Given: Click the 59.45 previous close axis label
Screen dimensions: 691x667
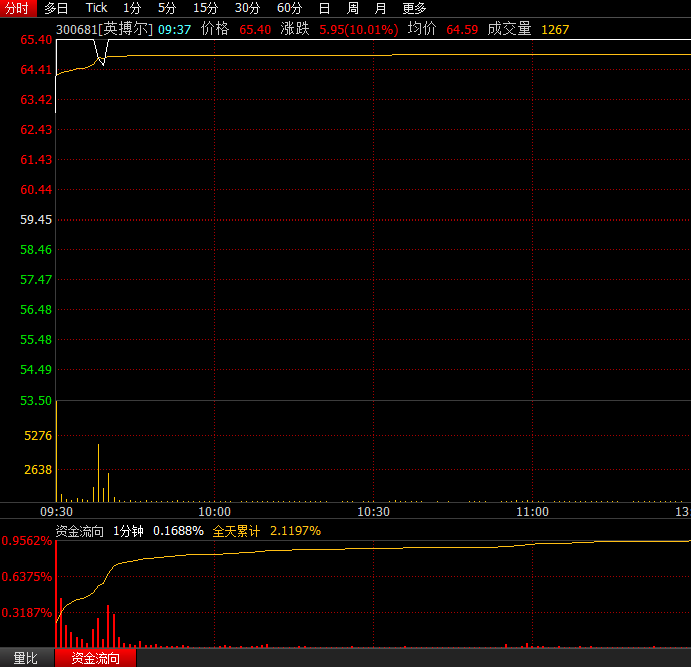Looking at the screenshot, I should pos(36,219).
